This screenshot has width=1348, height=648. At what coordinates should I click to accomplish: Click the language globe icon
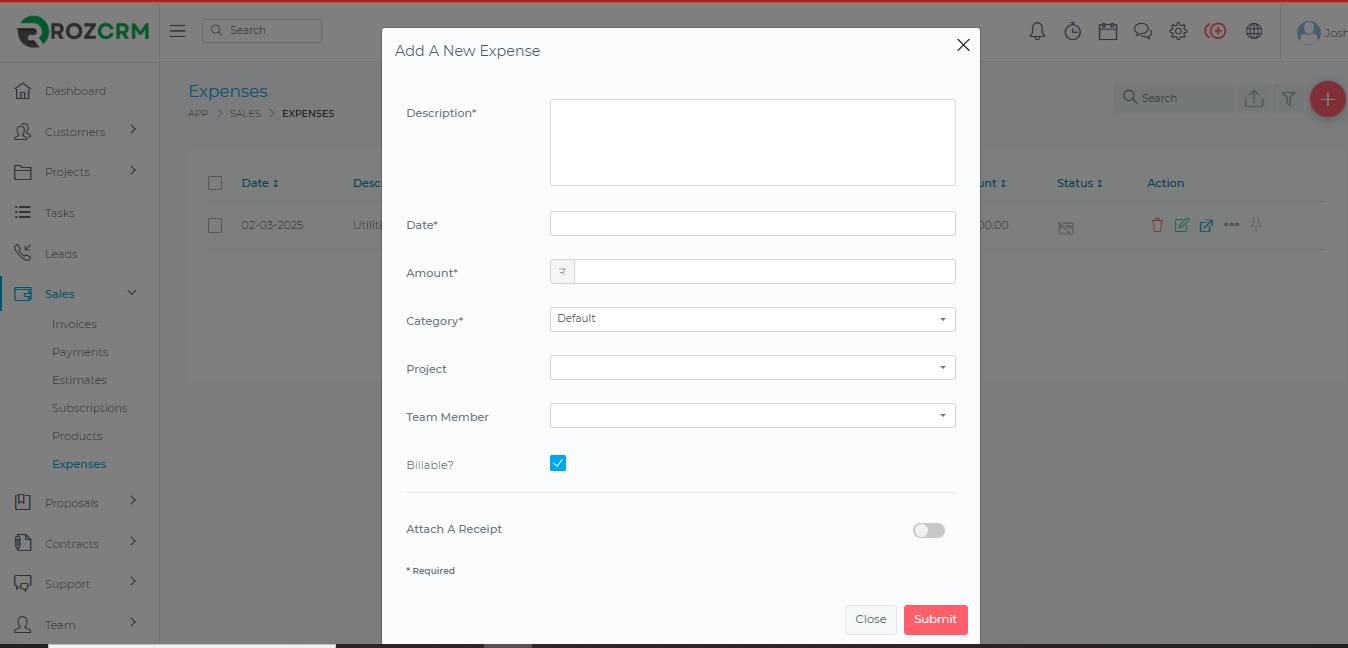(x=1254, y=31)
